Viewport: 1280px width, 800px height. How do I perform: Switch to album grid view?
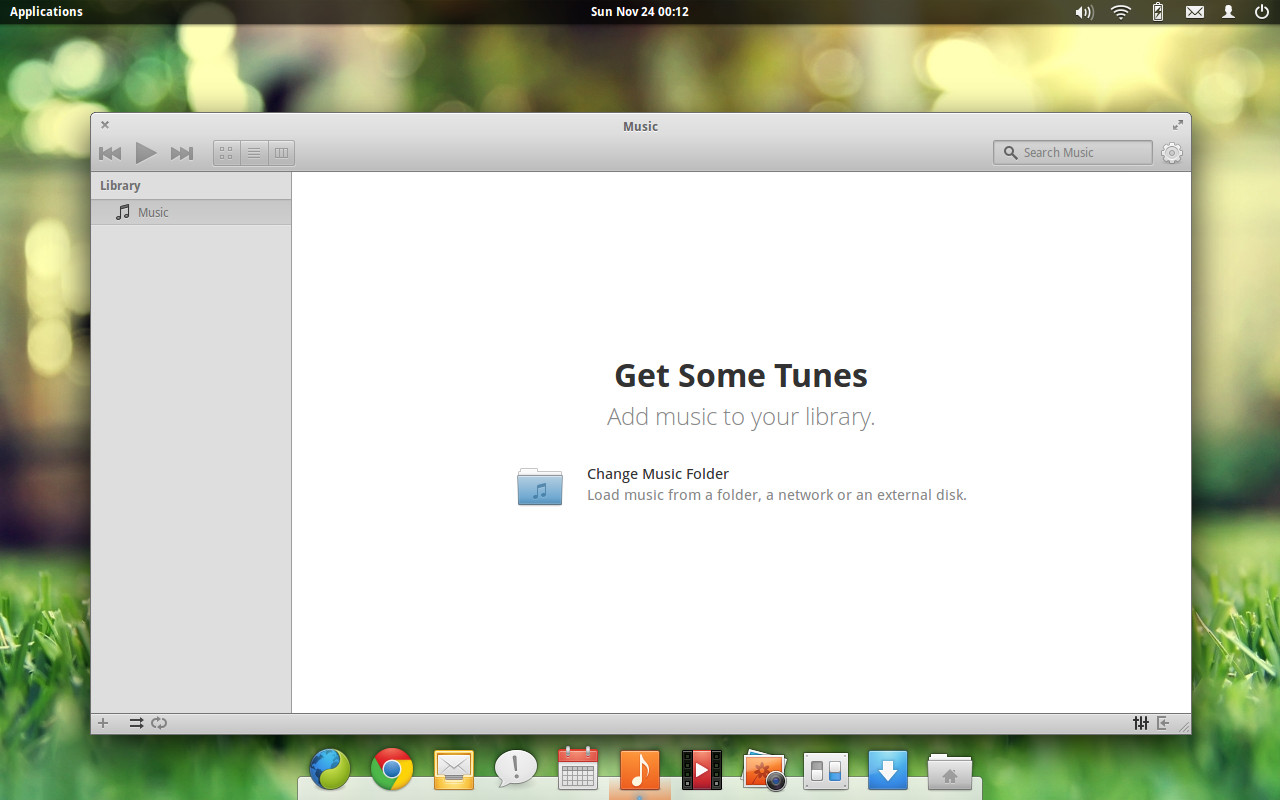(227, 153)
